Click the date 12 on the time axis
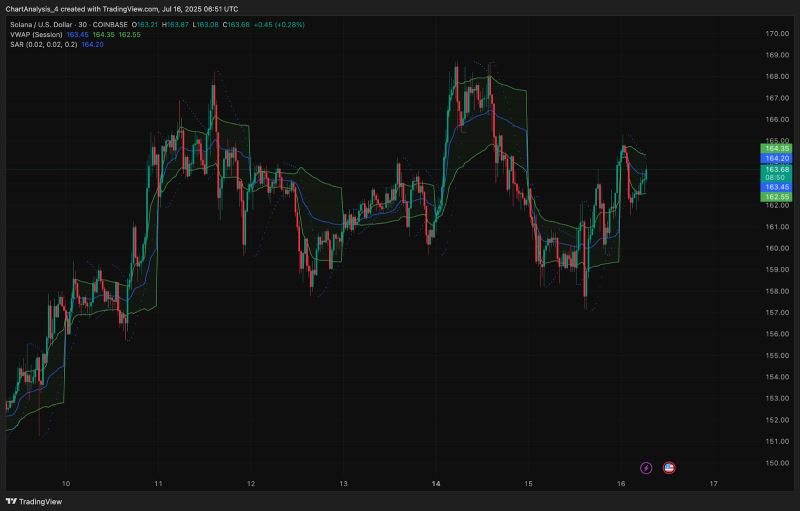This screenshot has height=511, width=800. coord(251,483)
